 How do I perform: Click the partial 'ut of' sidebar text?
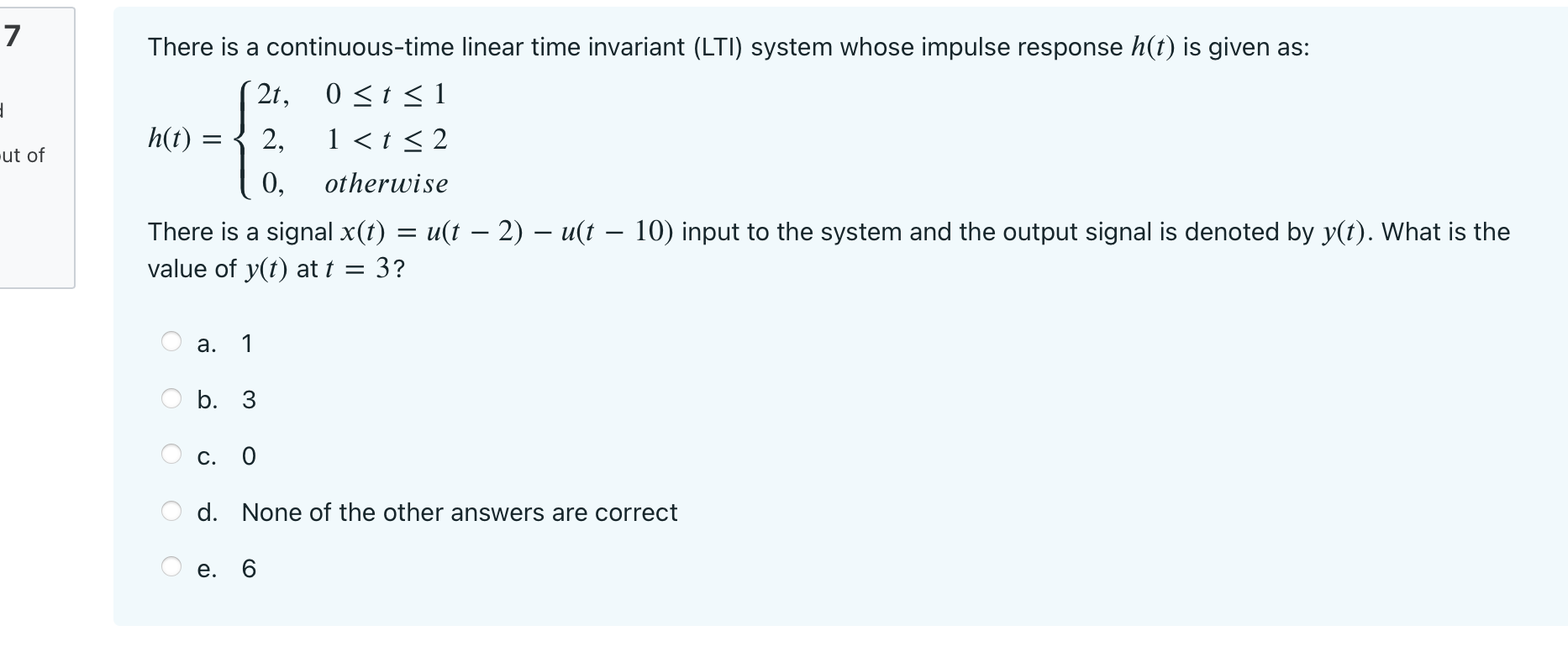point(24,155)
